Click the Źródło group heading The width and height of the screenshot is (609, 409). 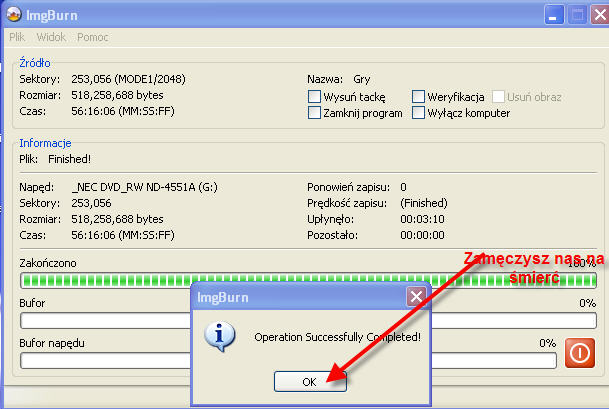(35, 63)
